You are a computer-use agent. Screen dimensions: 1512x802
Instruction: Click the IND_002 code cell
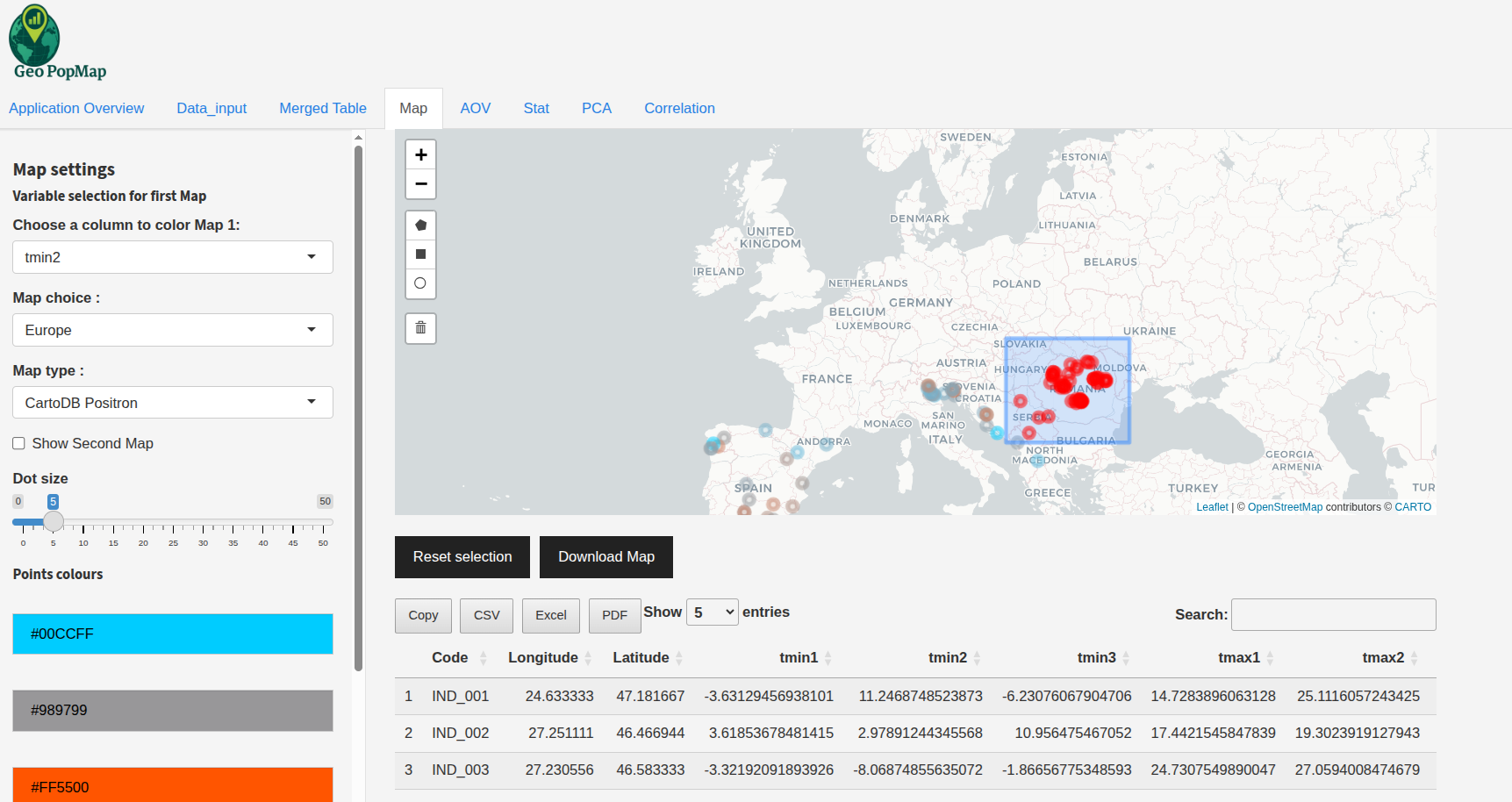tap(460, 734)
